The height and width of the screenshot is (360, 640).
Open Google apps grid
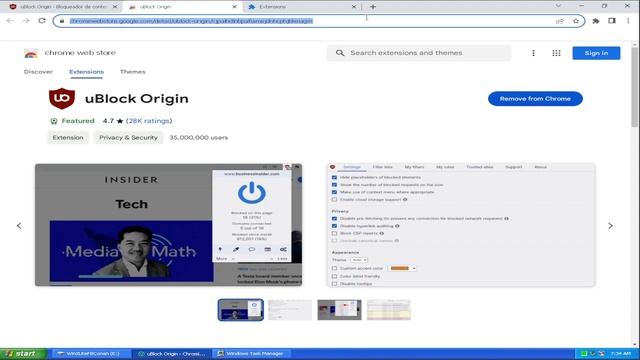pos(556,53)
